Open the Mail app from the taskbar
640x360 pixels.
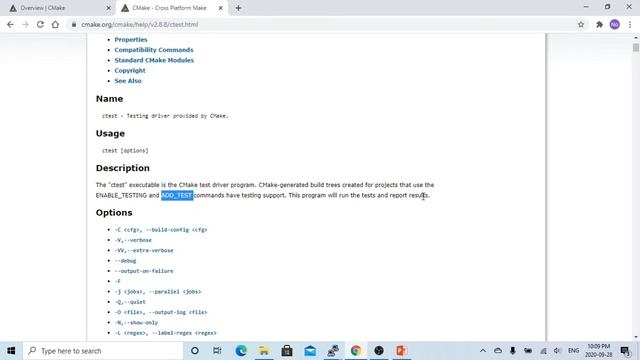[310, 351]
